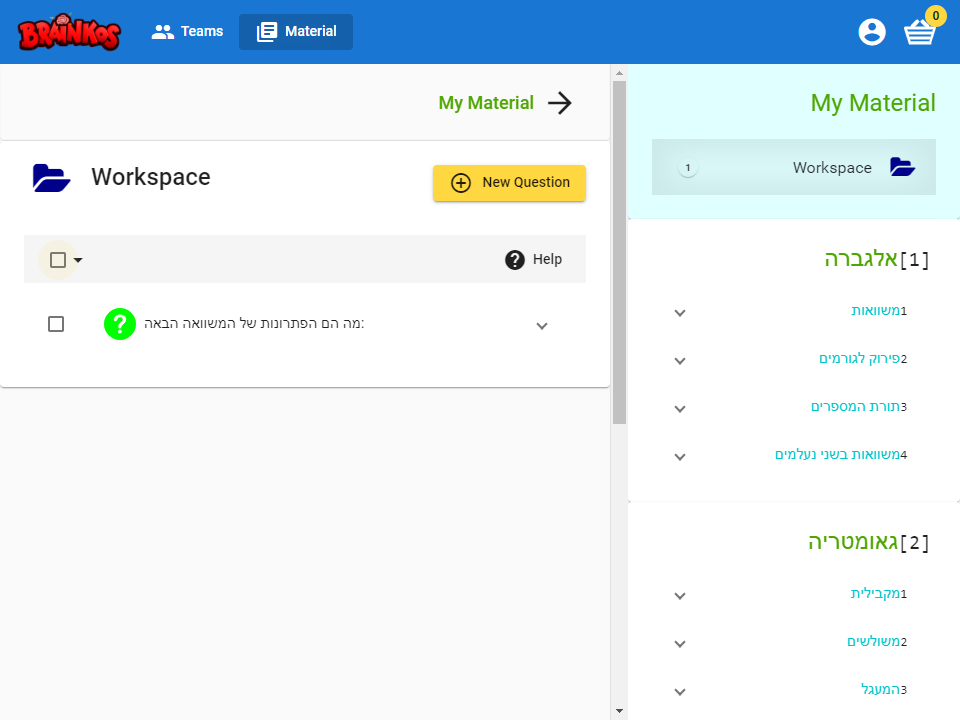Image resolution: width=960 pixels, height=720 pixels.
Task: Click the My Material breadcrumb link
Action: tap(486, 103)
